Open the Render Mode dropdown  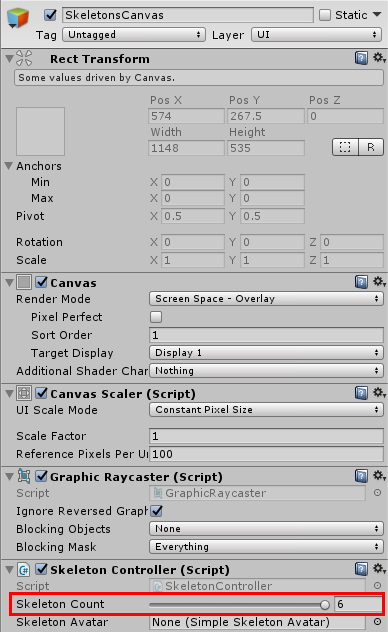pyautogui.click(x=266, y=299)
